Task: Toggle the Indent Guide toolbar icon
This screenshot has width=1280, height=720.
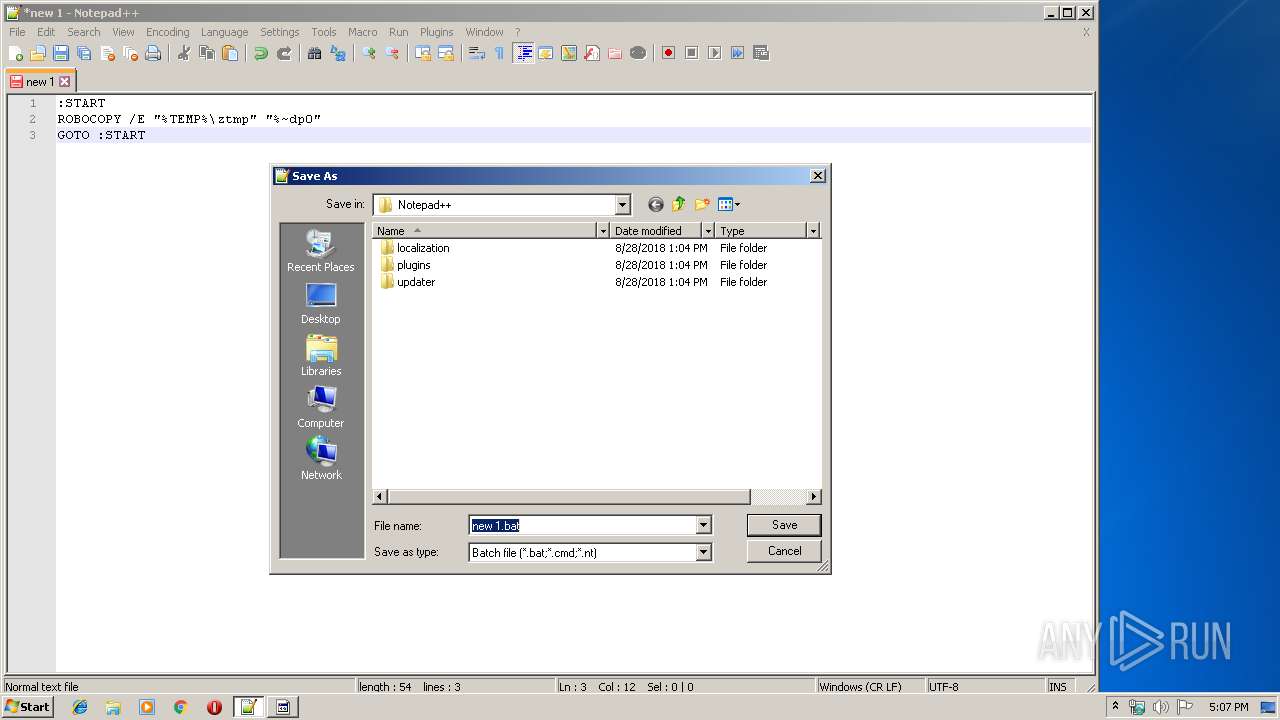Action: coord(523,53)
